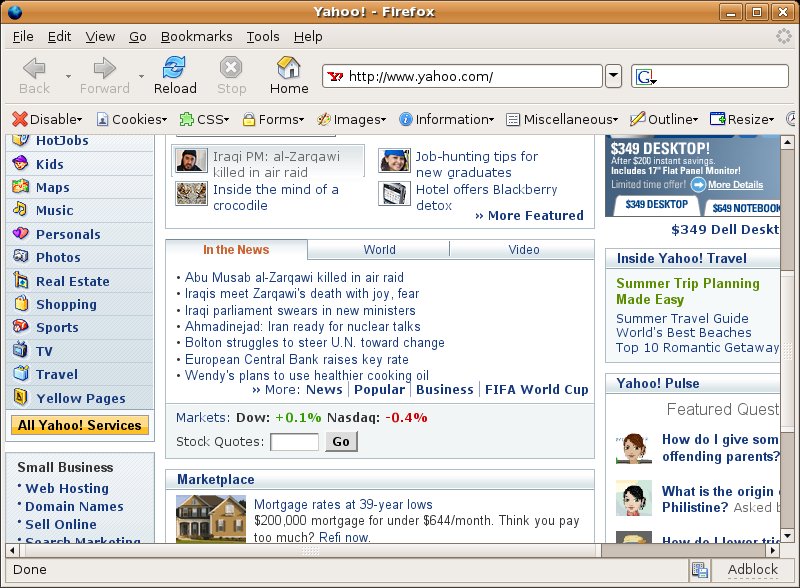The image size is (800, 588).
Task: Click the Iraqi PM story thumbnail
Action: (191, 160)
